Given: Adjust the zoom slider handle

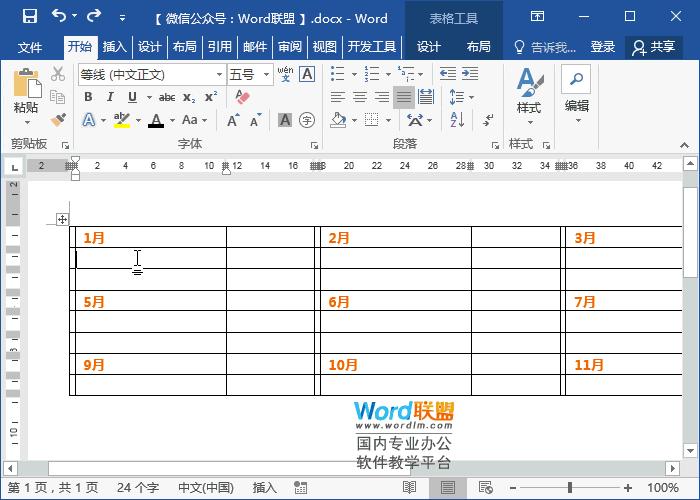Looking at the screenshot, I should pos(570,488).
